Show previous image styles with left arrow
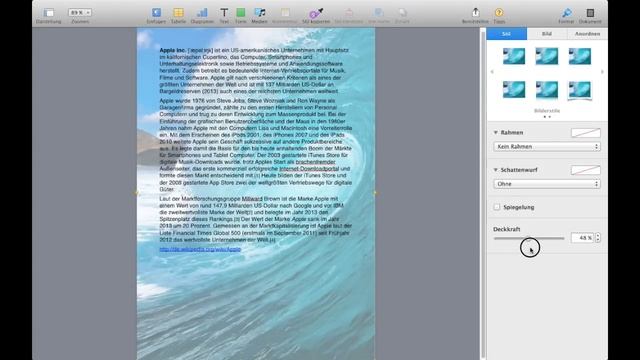This screenshot has width=640, height=360. coord(492,72)
